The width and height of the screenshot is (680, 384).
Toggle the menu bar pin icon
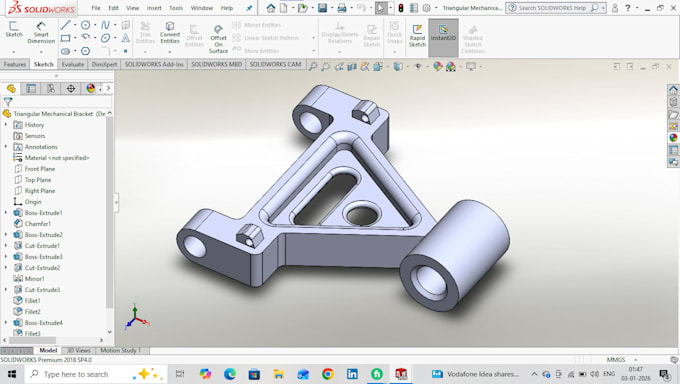click(249, 8)
